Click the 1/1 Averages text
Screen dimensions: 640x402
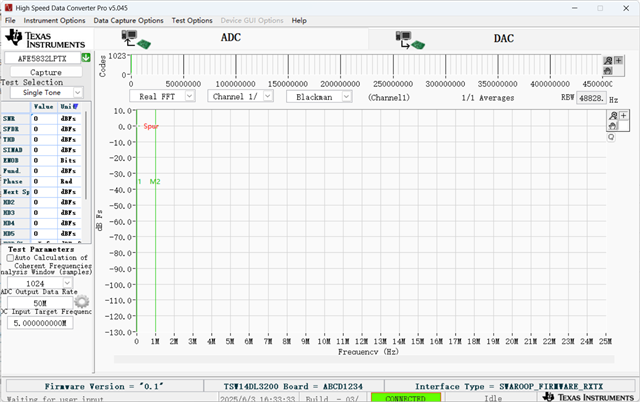(x=488, y=98)
